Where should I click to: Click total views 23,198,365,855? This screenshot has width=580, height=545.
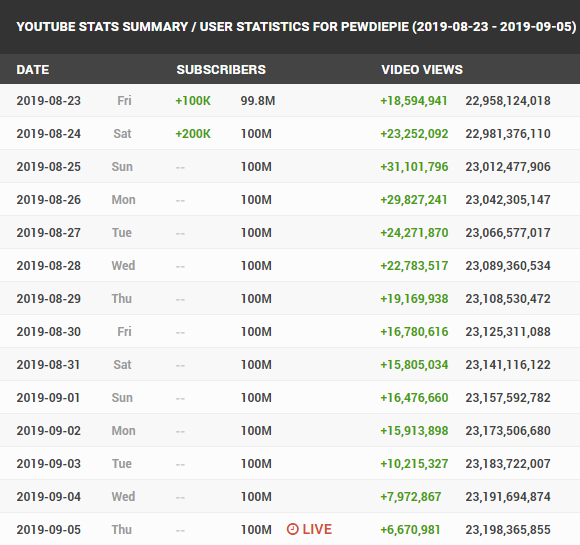click(x=508, y=529)
